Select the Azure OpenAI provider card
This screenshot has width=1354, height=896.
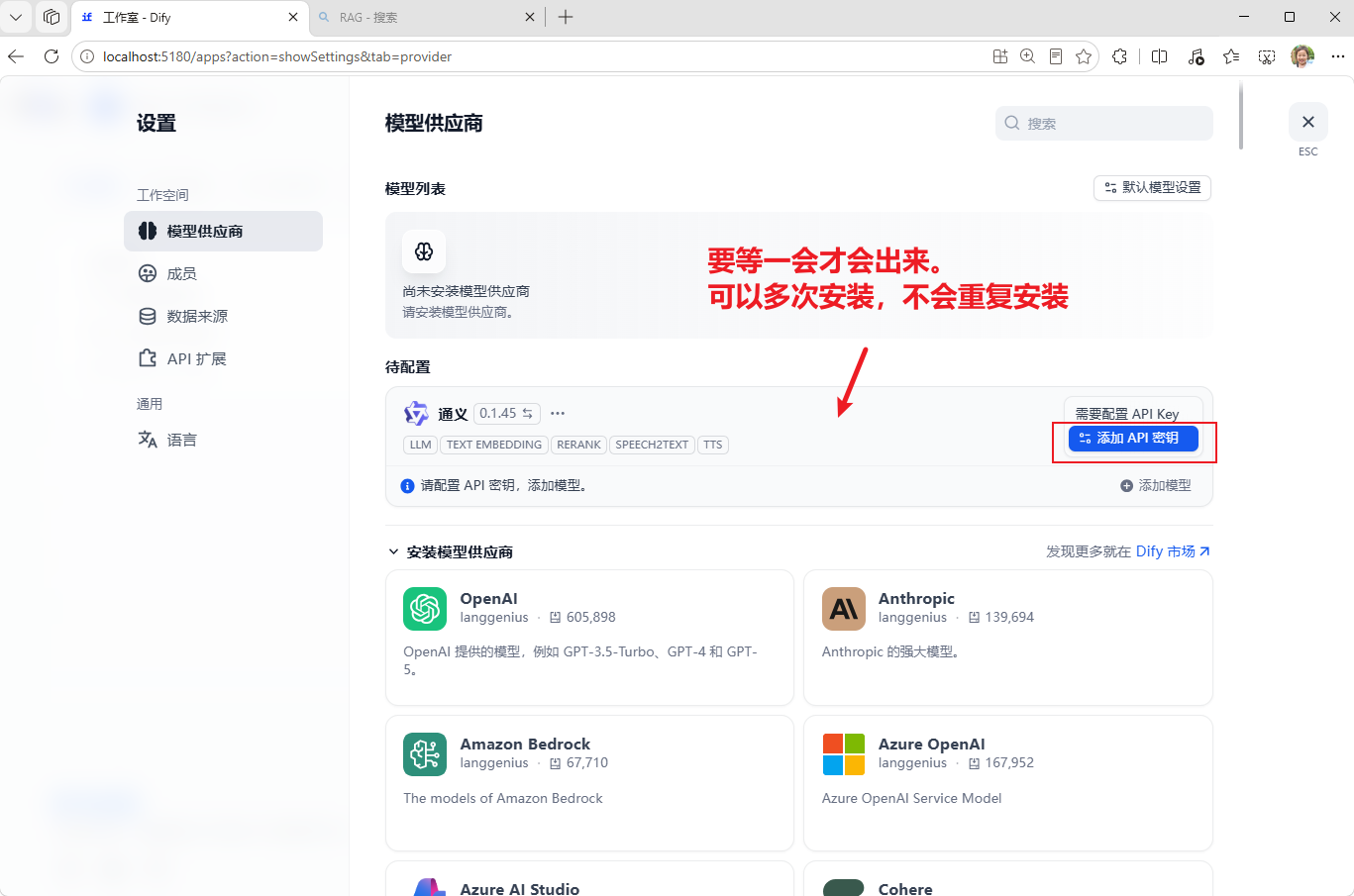[1008, 783]
